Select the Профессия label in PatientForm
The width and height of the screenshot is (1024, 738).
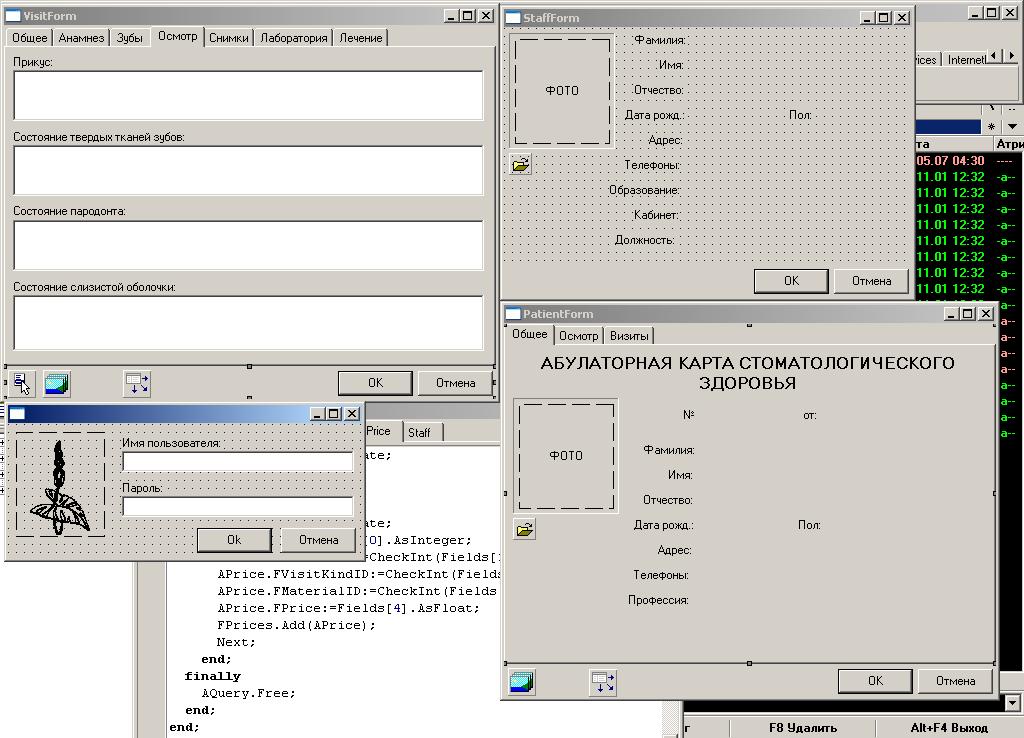[x=658, y=600]
